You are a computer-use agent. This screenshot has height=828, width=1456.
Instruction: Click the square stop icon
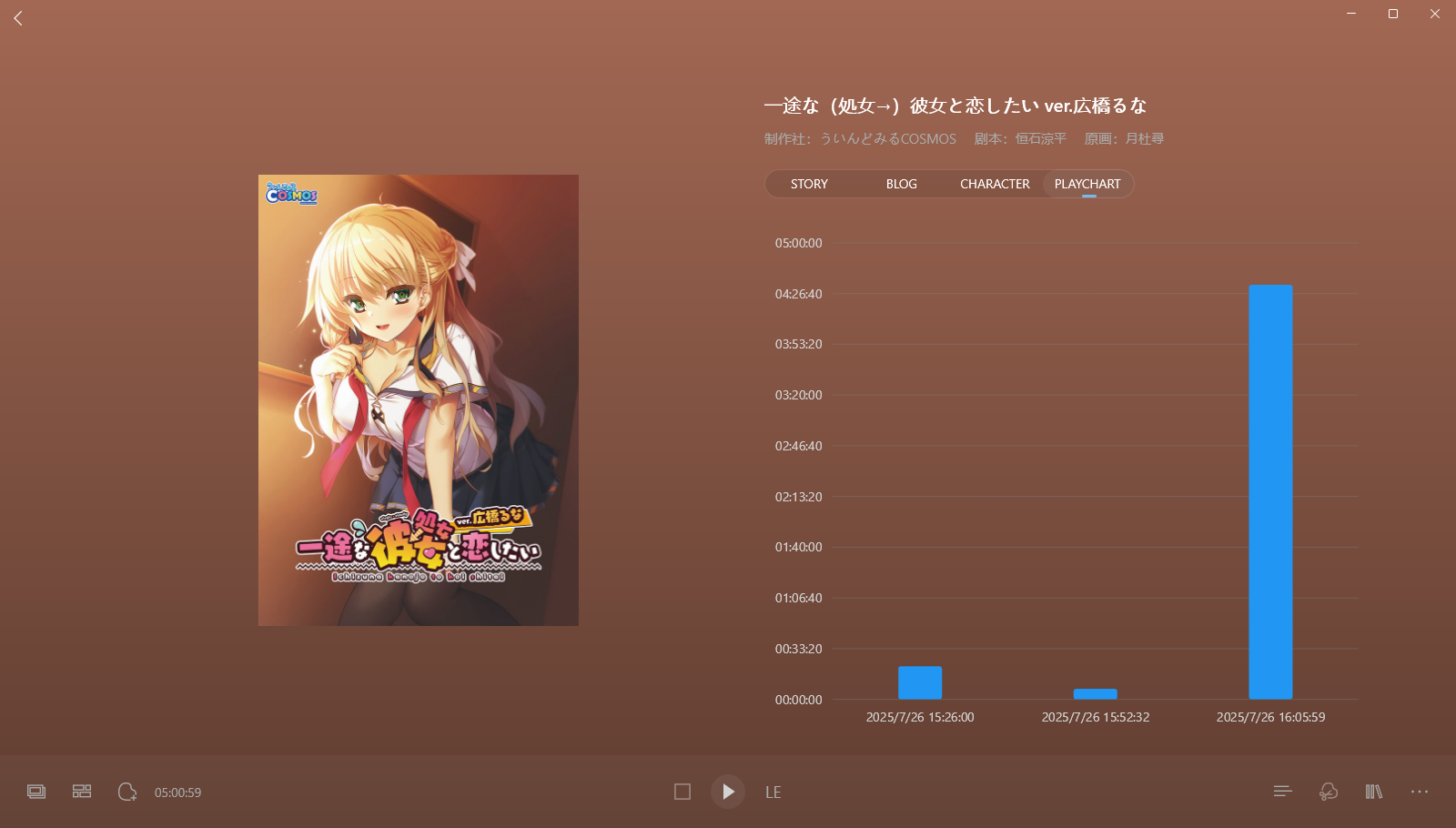(682, 792)
